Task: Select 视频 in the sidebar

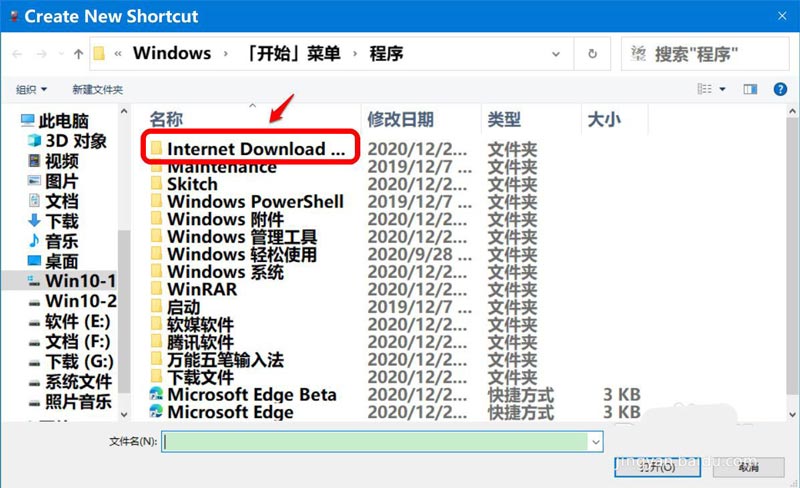Action: (54, 161)
